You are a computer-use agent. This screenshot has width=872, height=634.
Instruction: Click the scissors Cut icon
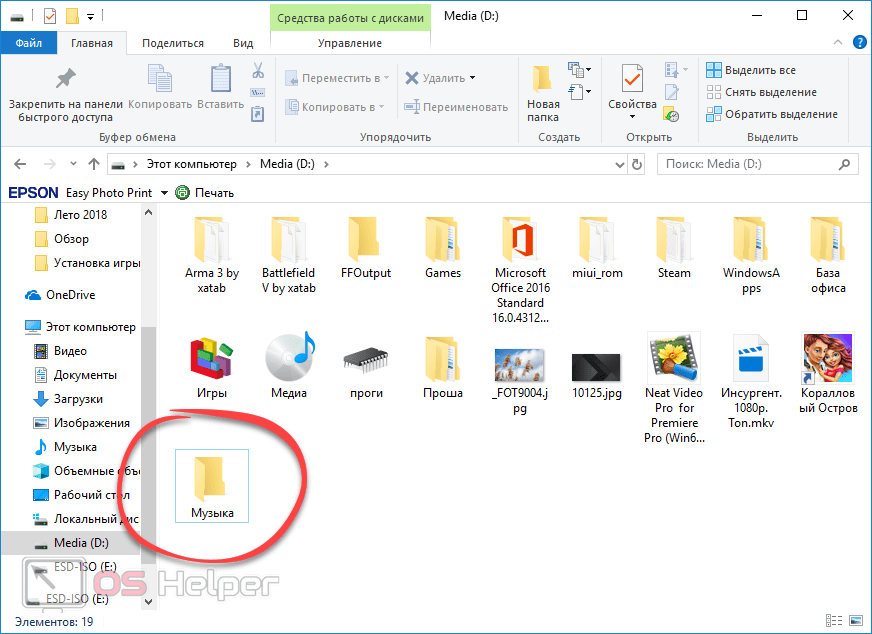[x=257, y=71]
